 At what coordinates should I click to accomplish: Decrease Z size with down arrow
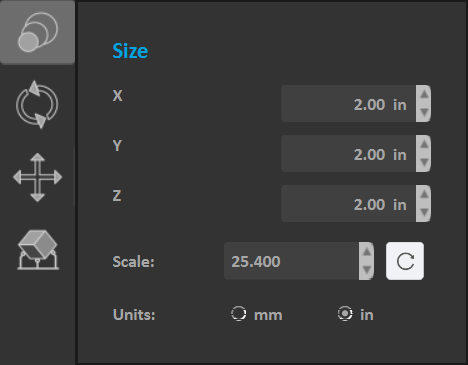click(x=424, y=213)
